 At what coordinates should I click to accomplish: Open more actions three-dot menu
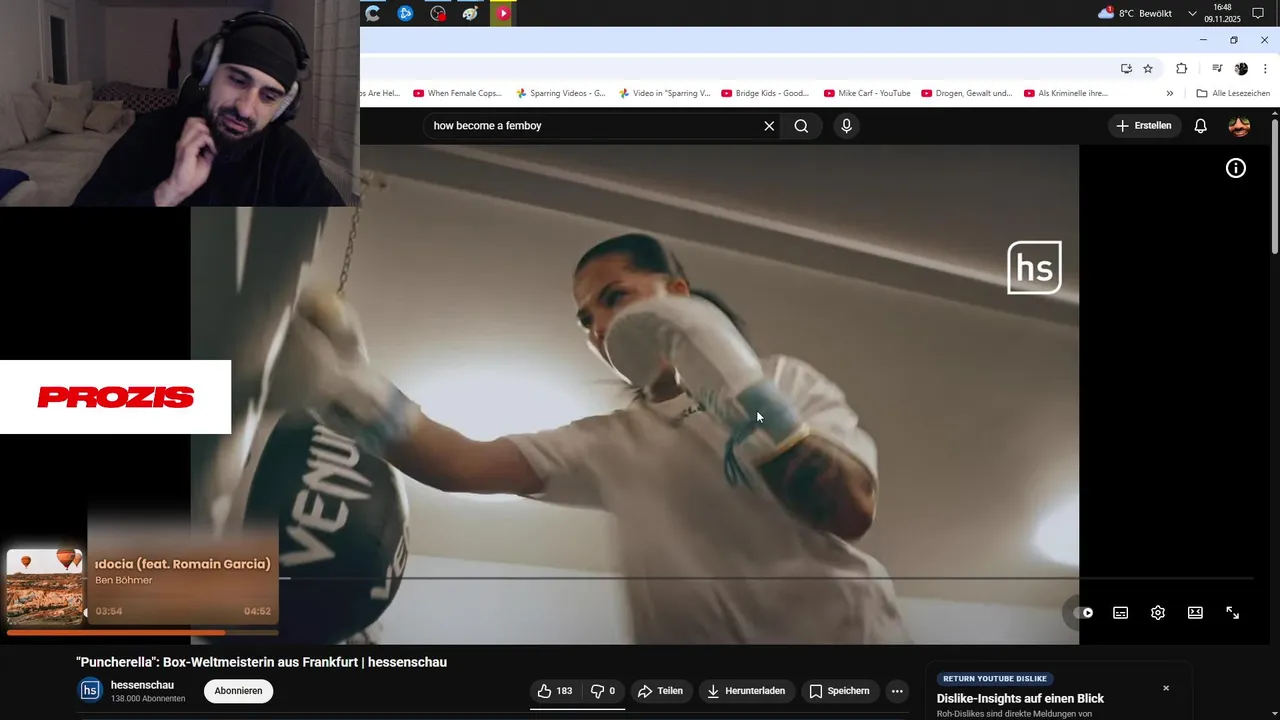coord(897,691)
